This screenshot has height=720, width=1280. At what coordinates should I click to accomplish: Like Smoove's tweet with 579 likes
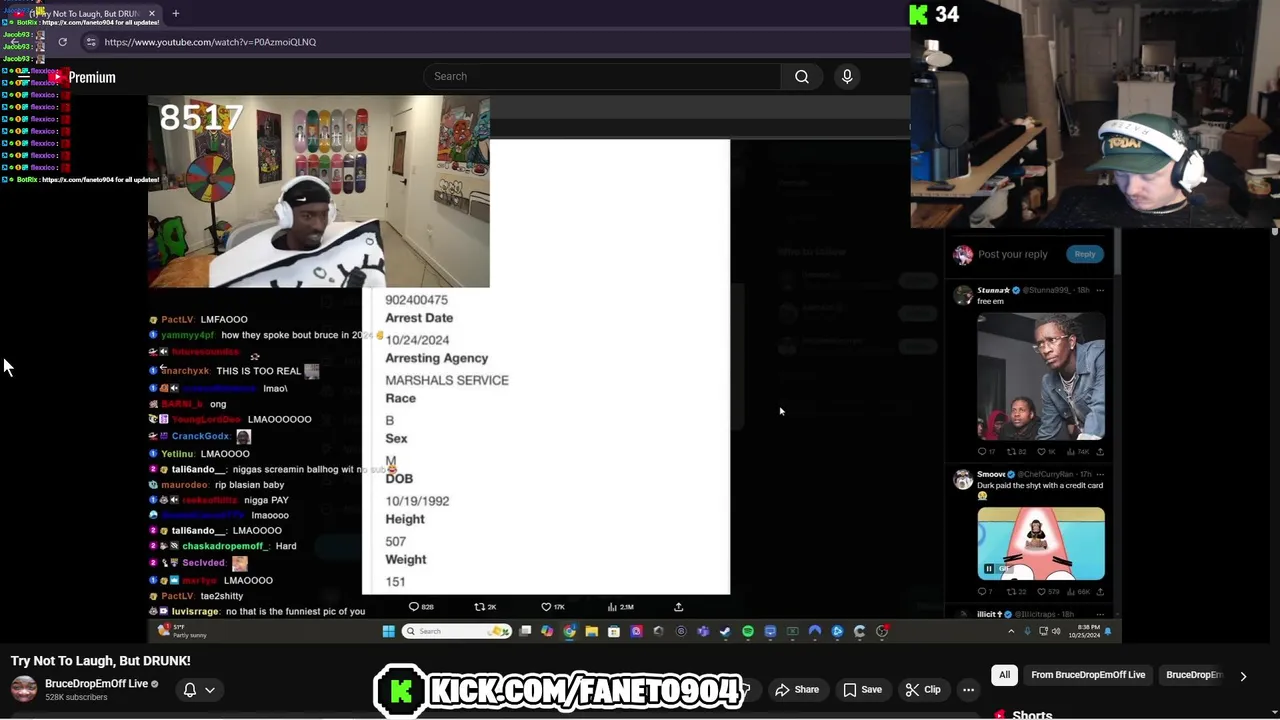(1043, 592)
